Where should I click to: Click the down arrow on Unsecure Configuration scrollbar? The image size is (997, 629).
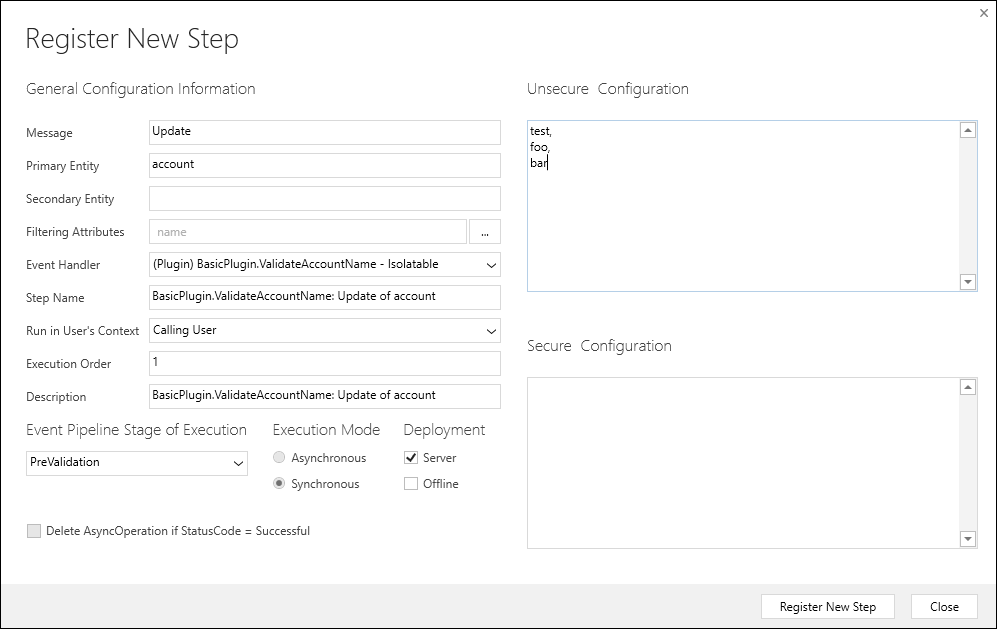click(967, 282)
